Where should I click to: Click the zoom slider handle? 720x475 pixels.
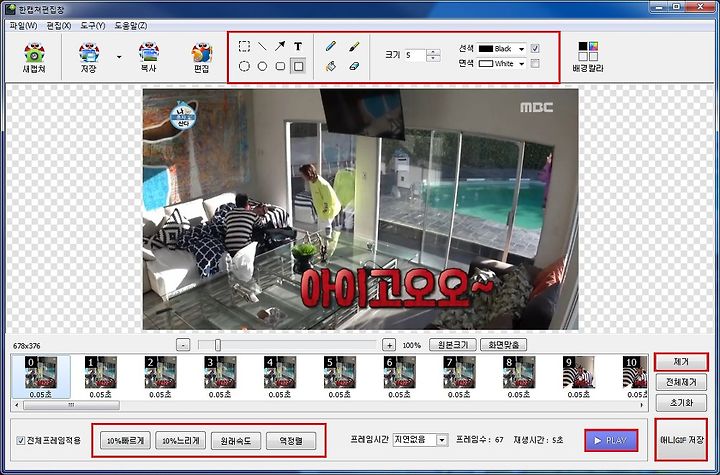pos(218,345)
